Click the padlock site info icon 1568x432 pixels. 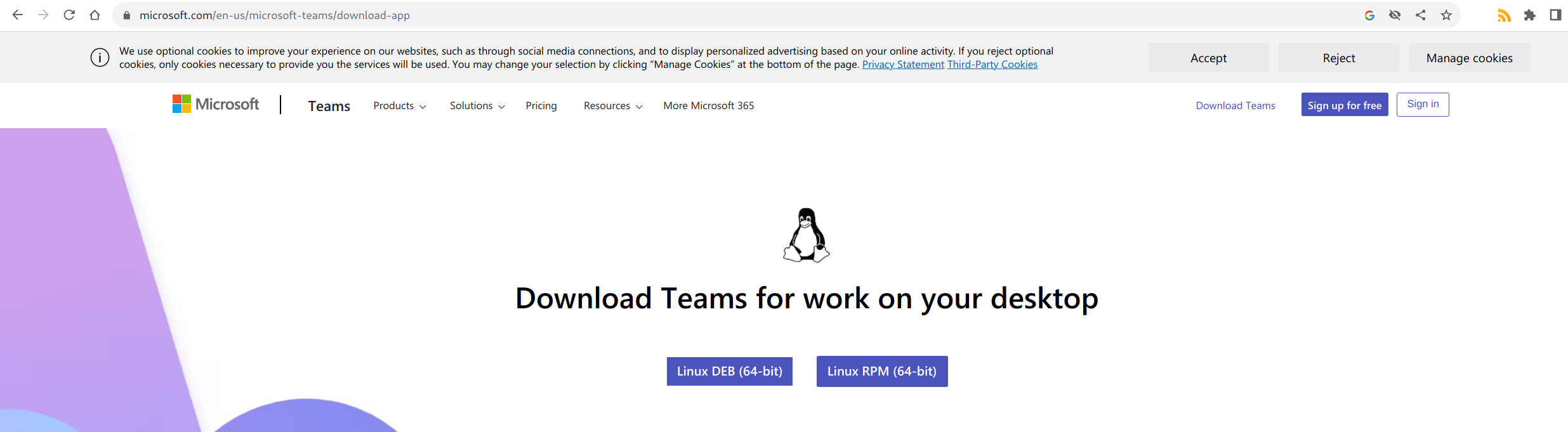(126, 15)
